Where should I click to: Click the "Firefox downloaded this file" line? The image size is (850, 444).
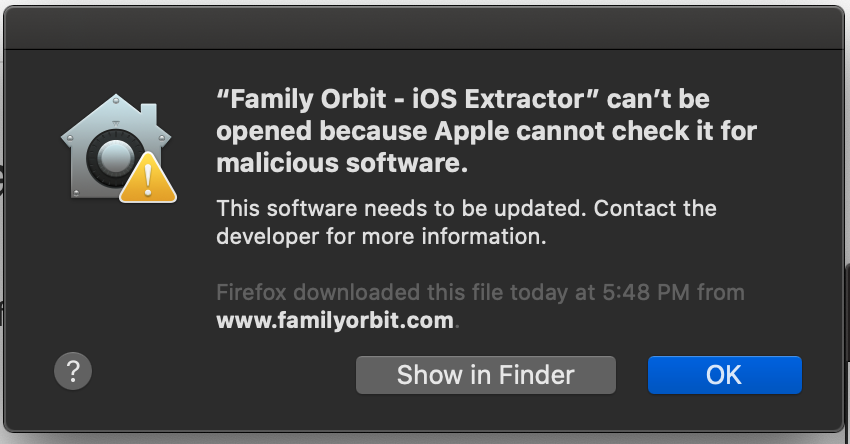[375, 294]
